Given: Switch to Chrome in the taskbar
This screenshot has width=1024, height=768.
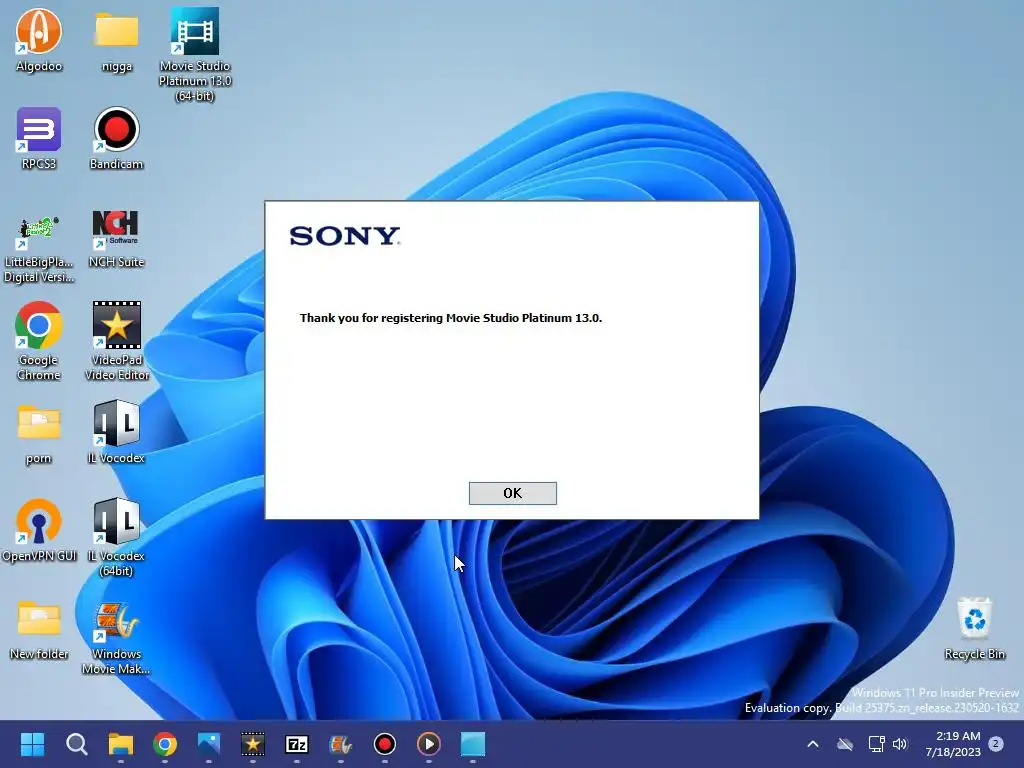Looking at the screenshot, I should point(165,744).
